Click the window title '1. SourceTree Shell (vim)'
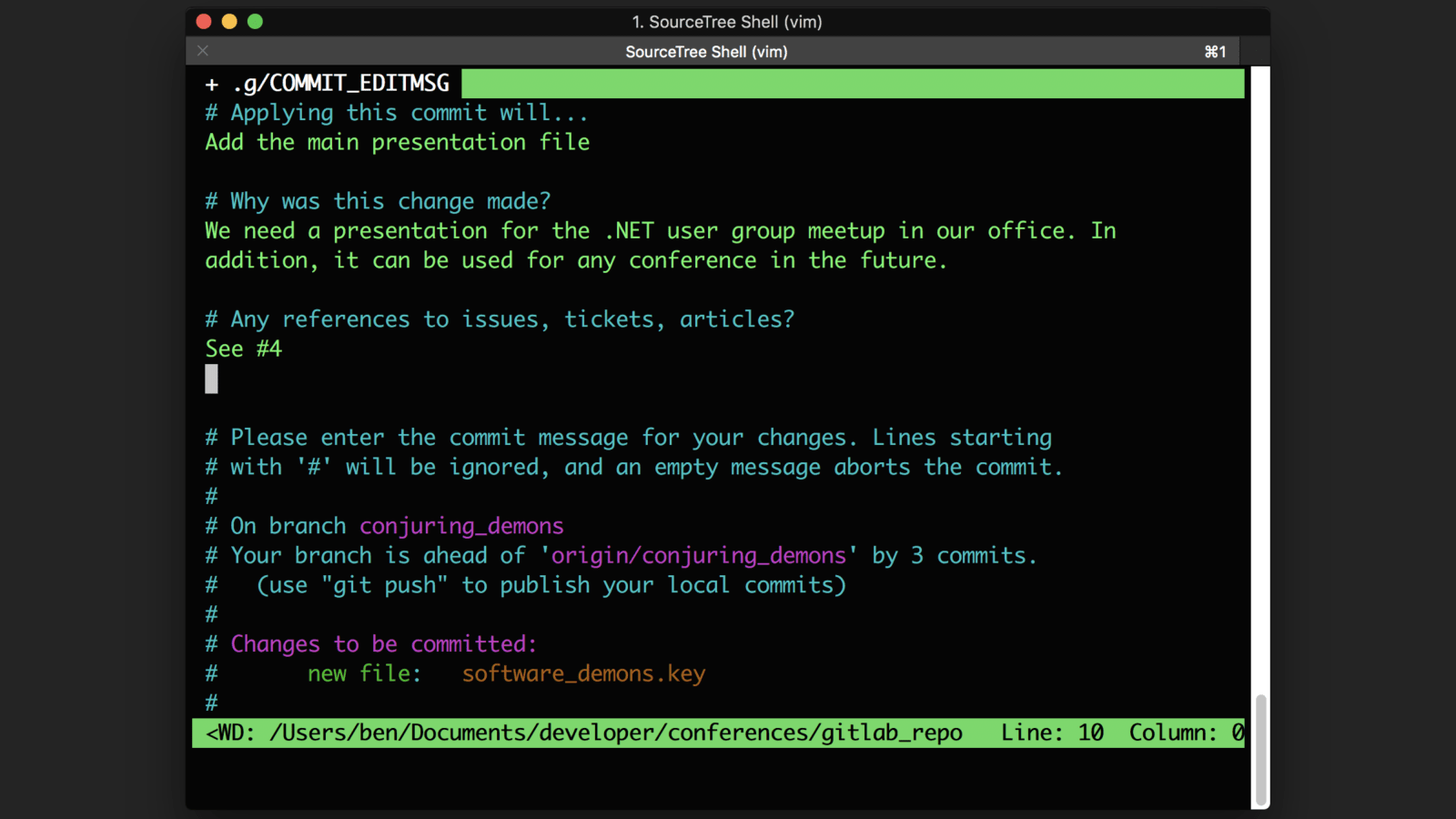The height and width of the screenshot is (819, 1456). click(727, 22)
